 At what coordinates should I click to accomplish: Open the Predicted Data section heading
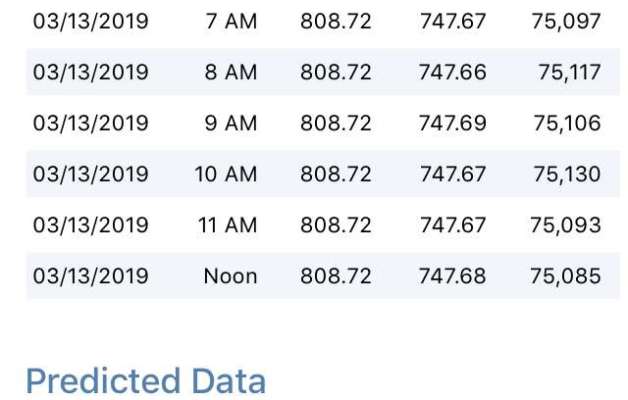coord(146,381)
